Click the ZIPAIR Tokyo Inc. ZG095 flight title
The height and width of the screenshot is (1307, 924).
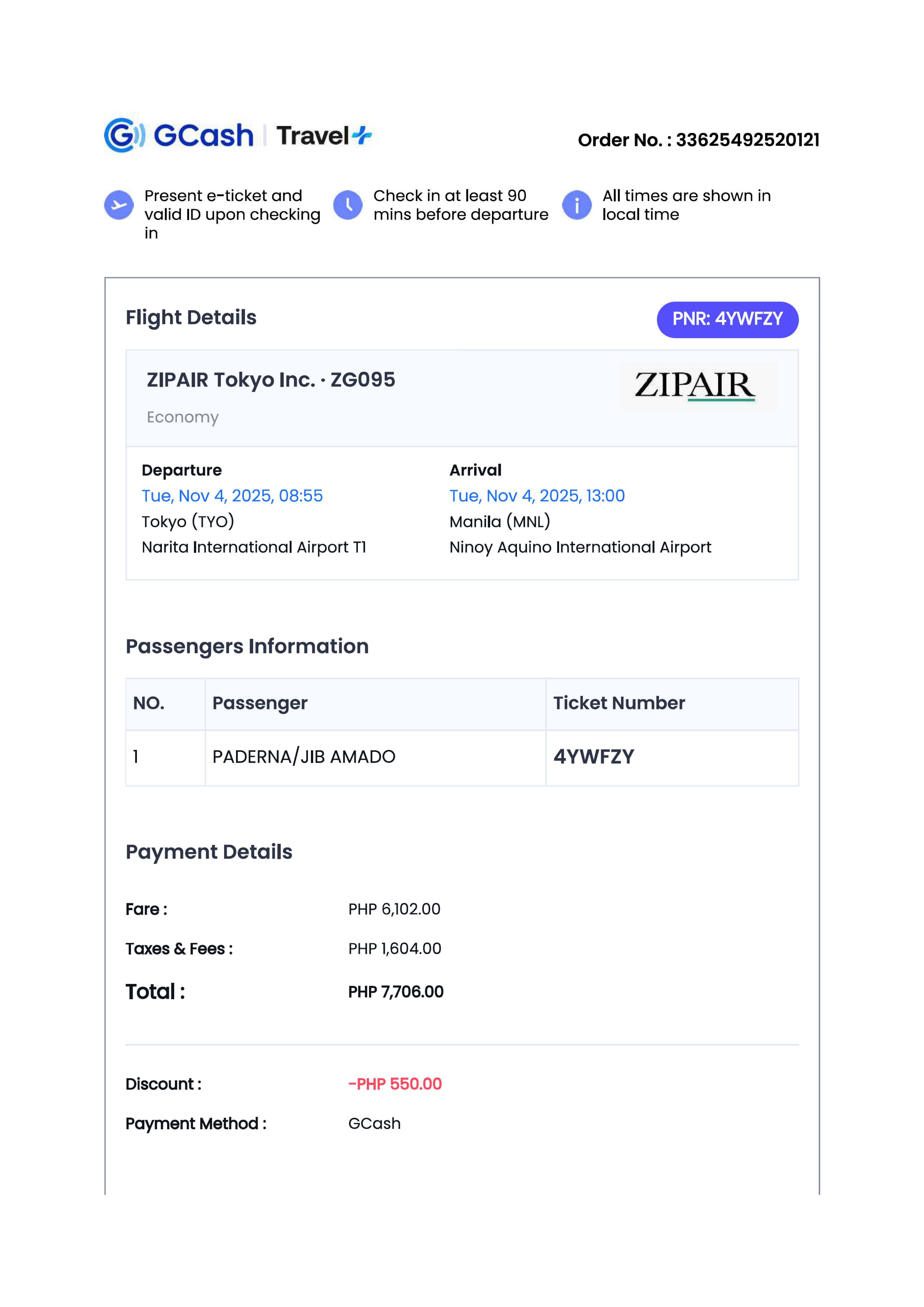[x=270, y=380]
